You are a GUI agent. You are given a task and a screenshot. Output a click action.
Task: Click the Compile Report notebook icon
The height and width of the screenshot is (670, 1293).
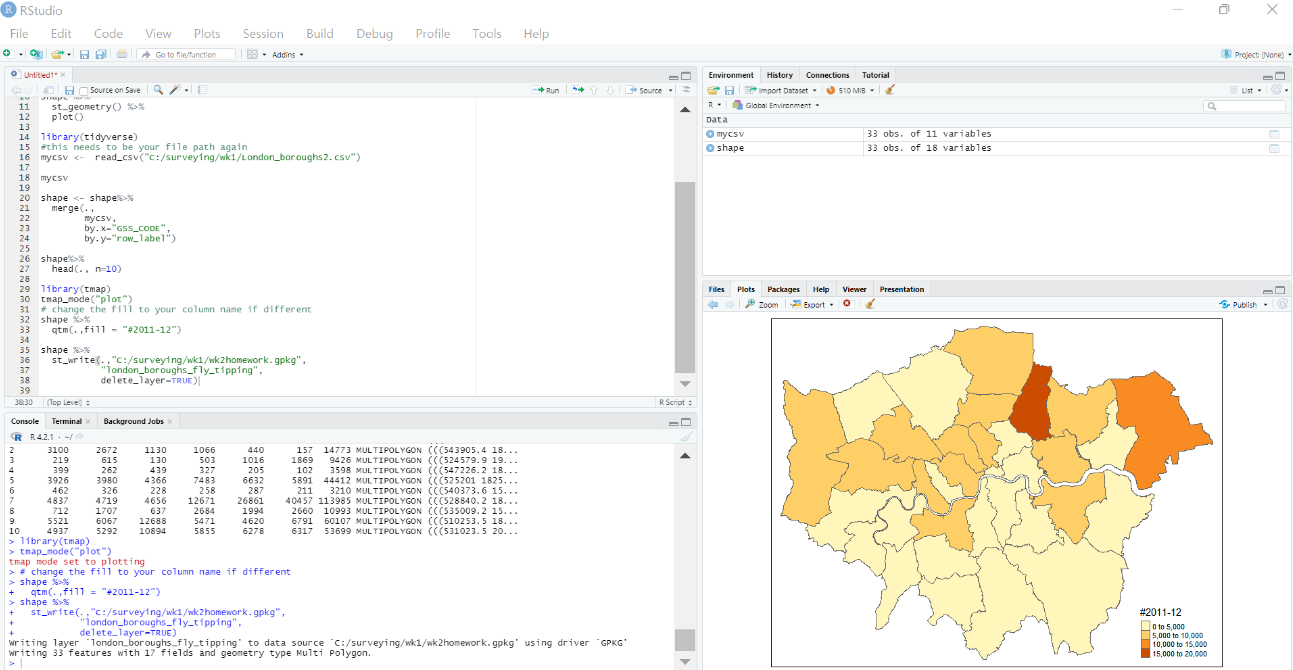point(202,90)
